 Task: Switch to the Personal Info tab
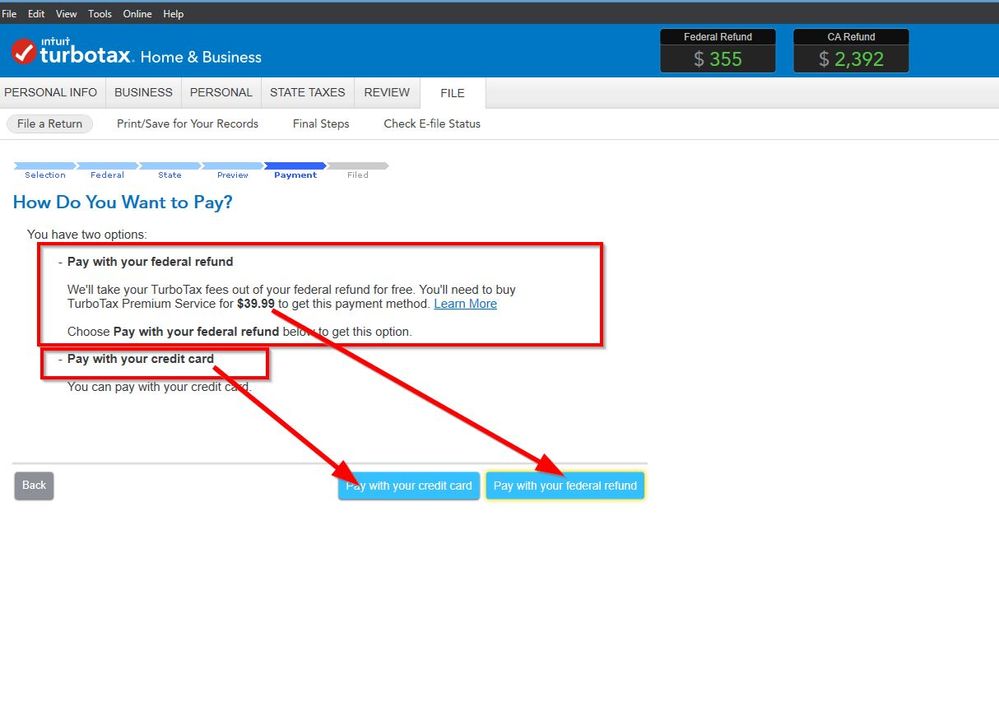pos(51,92)
